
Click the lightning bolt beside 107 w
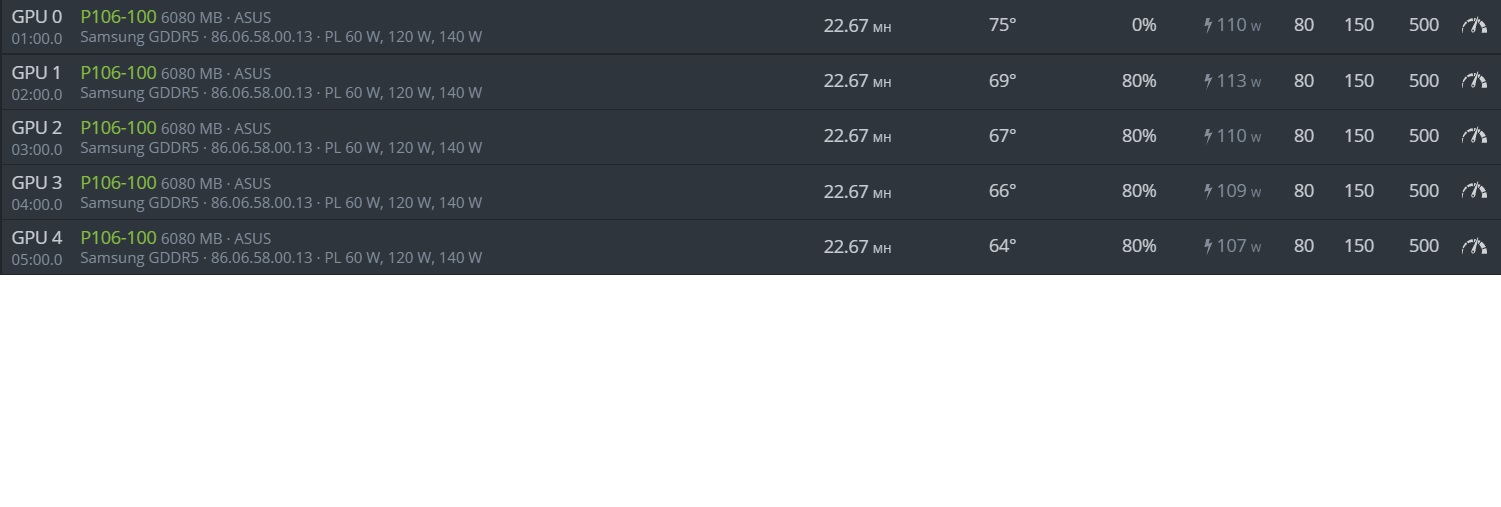tap(1208, 246)
